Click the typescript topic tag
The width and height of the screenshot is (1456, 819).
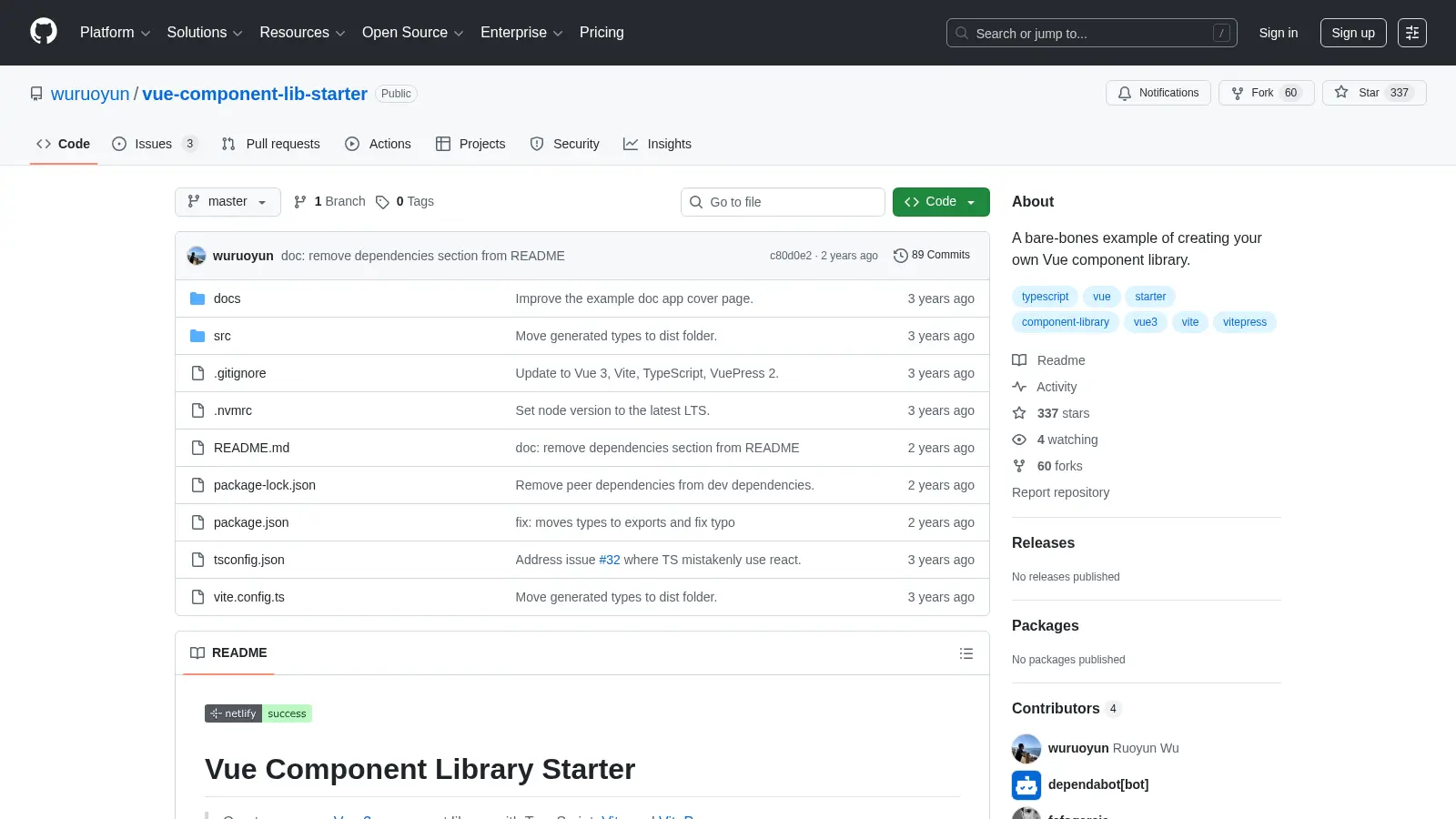coord(1045,297)
